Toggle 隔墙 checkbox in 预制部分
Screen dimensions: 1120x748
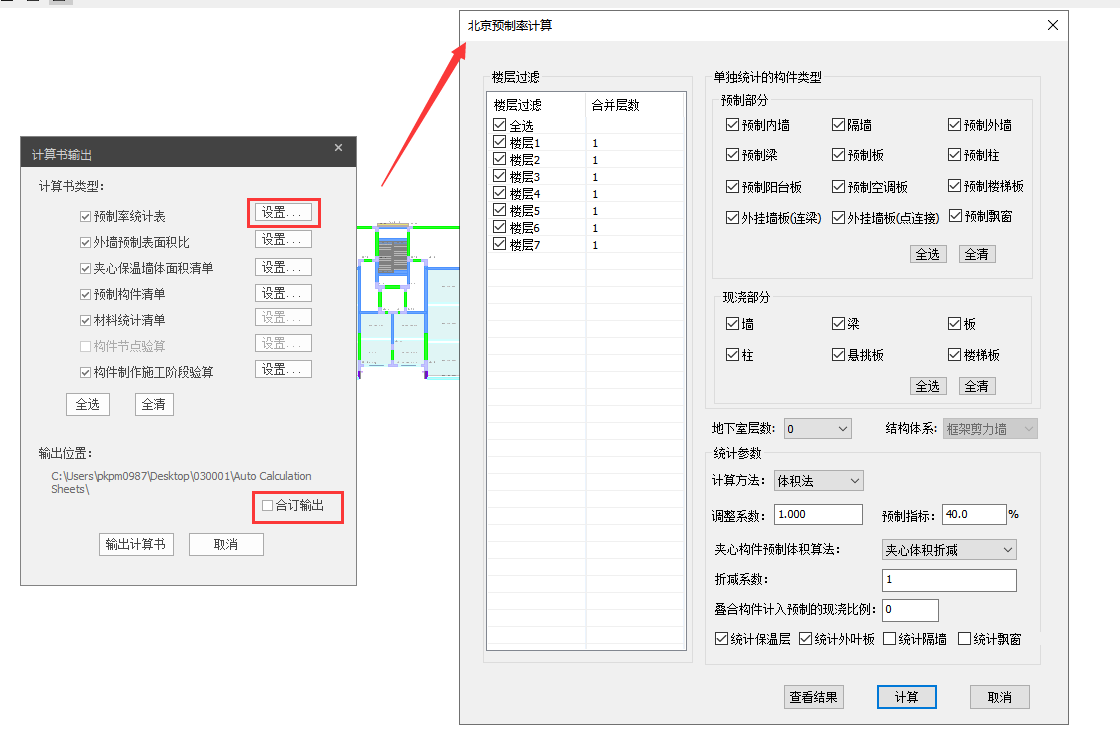[x=839, y=125]
